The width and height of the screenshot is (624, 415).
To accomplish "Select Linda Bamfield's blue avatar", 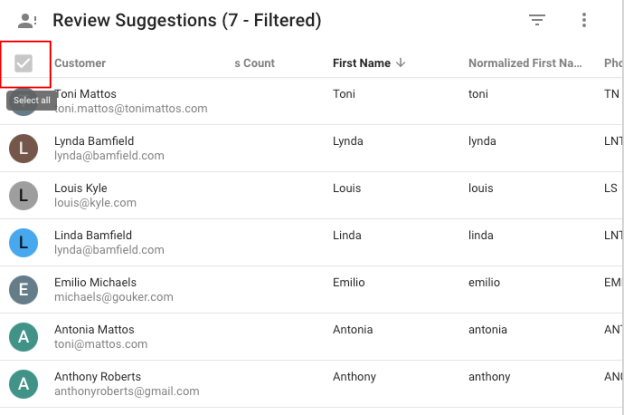I will [23, 243].
